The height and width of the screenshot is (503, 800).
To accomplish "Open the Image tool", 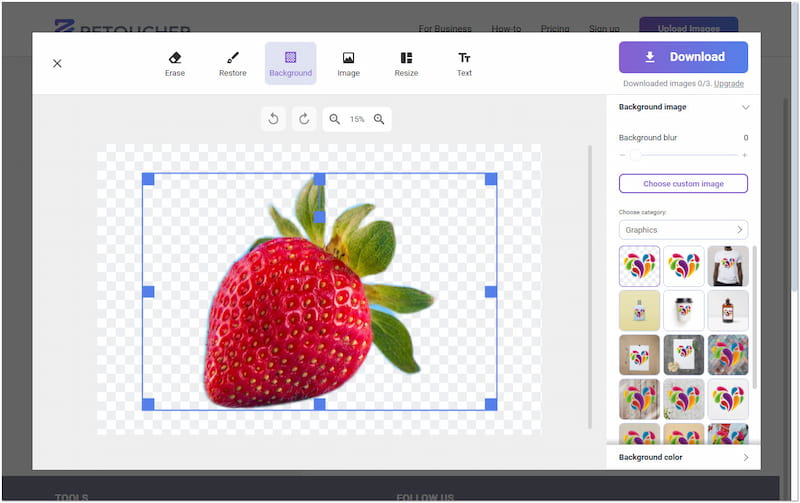I will [348, 64].
